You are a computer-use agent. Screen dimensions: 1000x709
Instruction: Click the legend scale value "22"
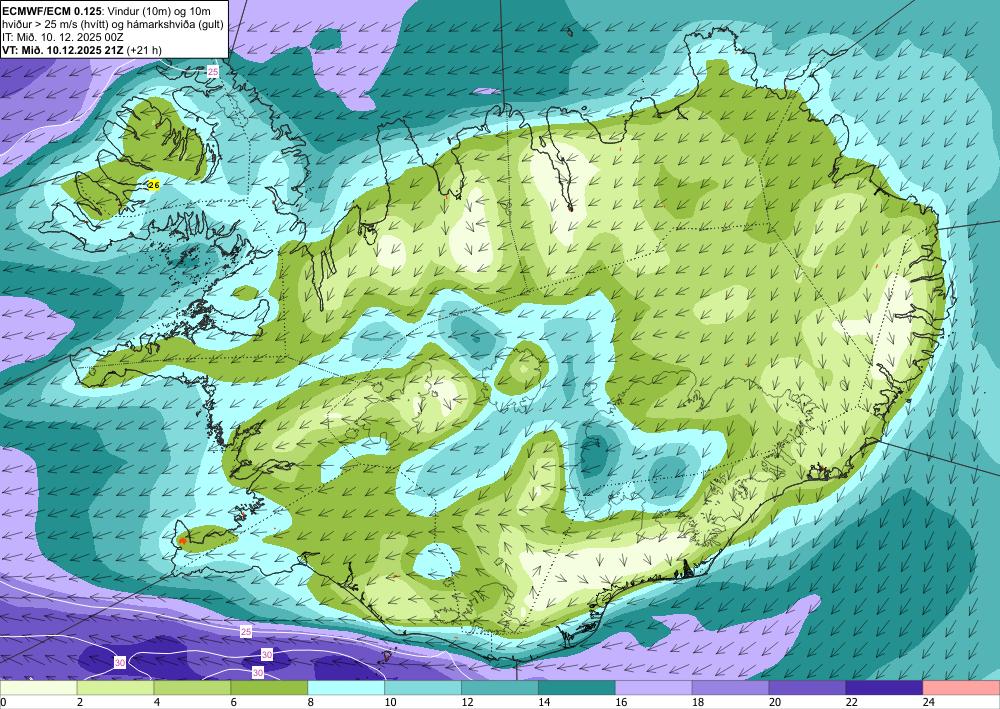[x=851, y=702]
